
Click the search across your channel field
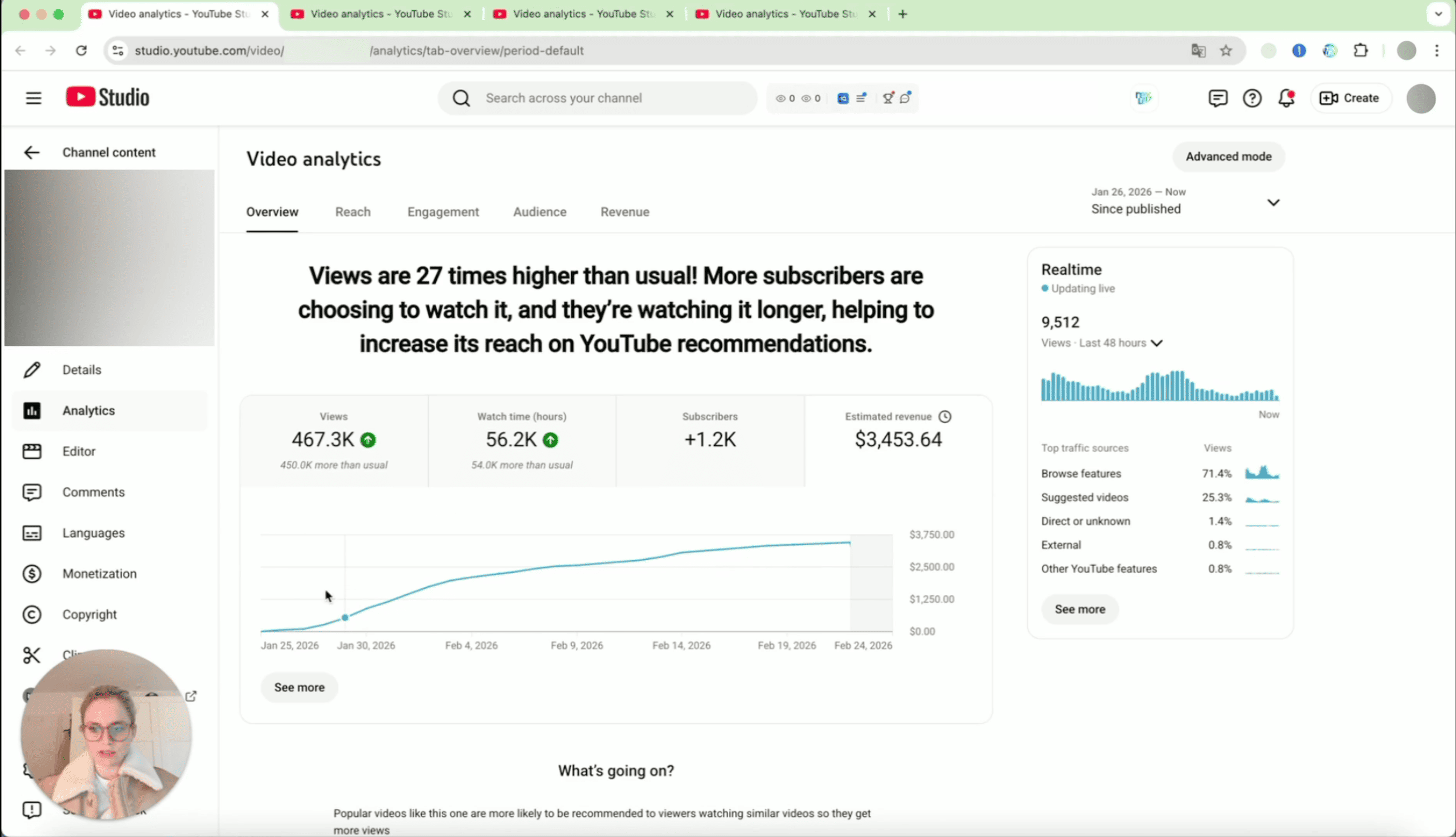pyautogui.click(x=598, y=98)
